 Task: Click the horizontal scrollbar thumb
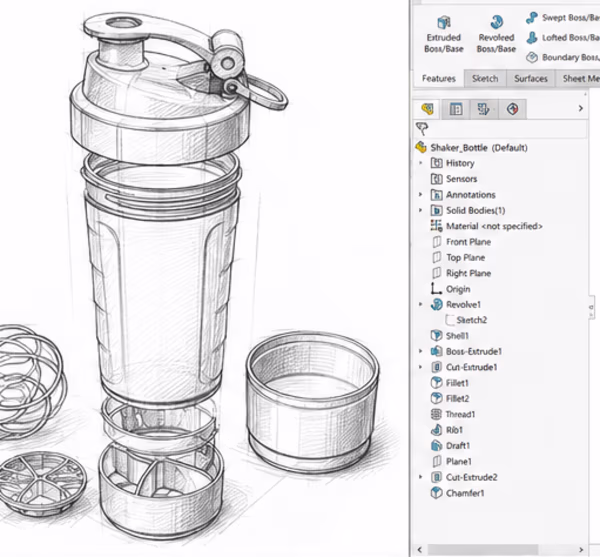483,550
